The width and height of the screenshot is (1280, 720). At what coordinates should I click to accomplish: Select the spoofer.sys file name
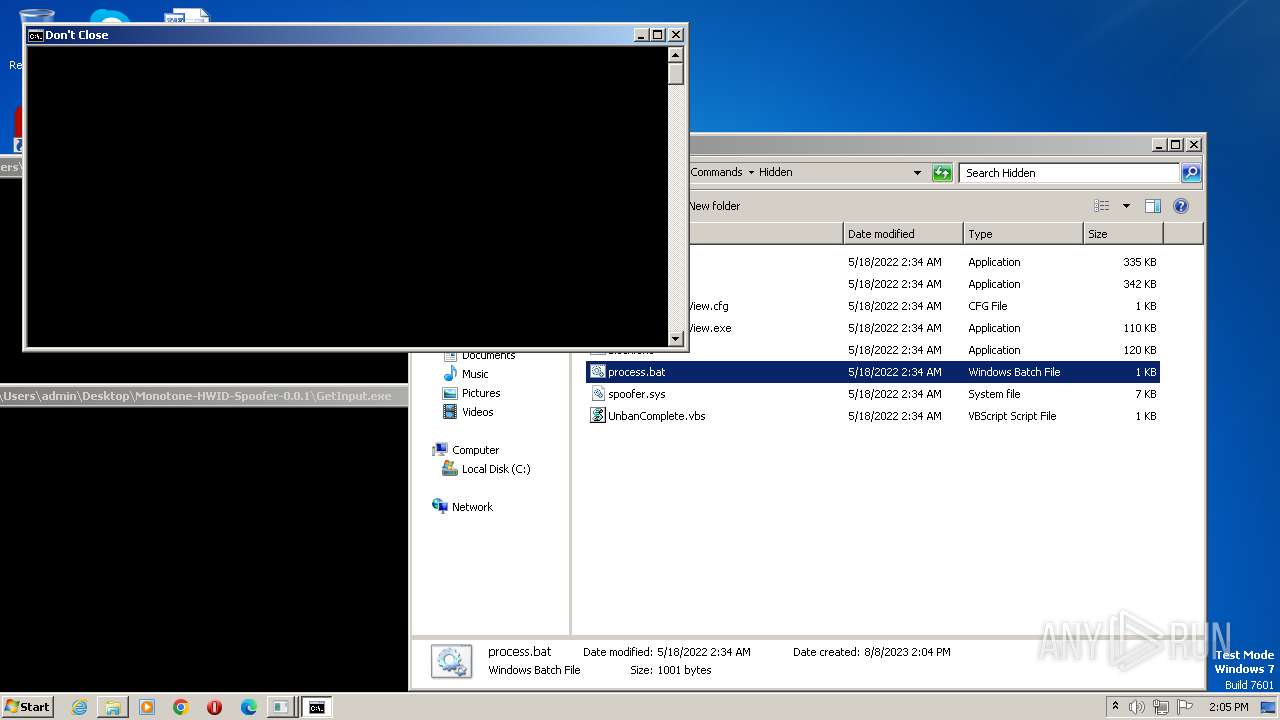tap(636, 394)
